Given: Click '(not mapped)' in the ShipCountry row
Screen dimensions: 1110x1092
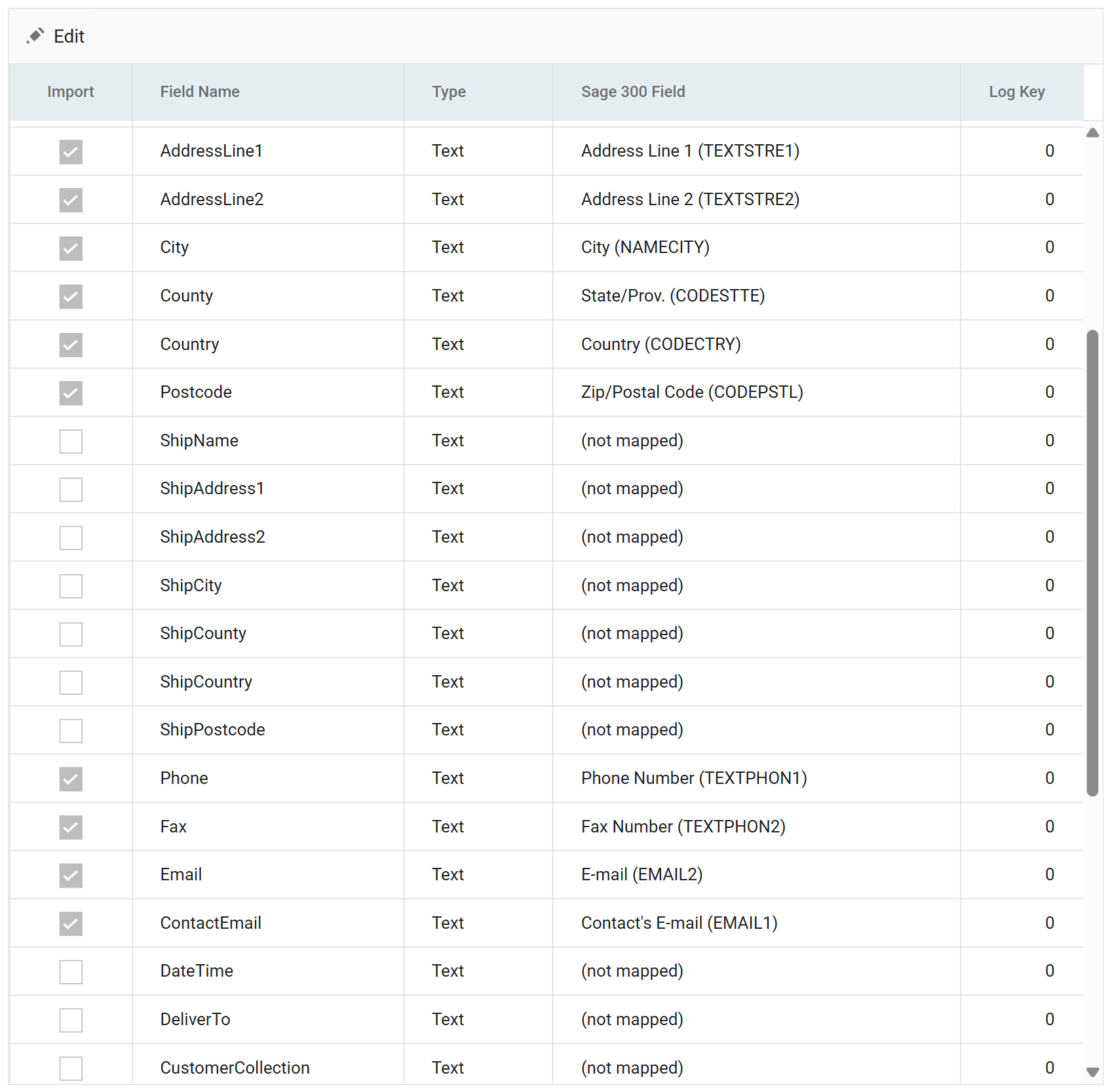Looking at the screenshot, I should coord(632,682).
